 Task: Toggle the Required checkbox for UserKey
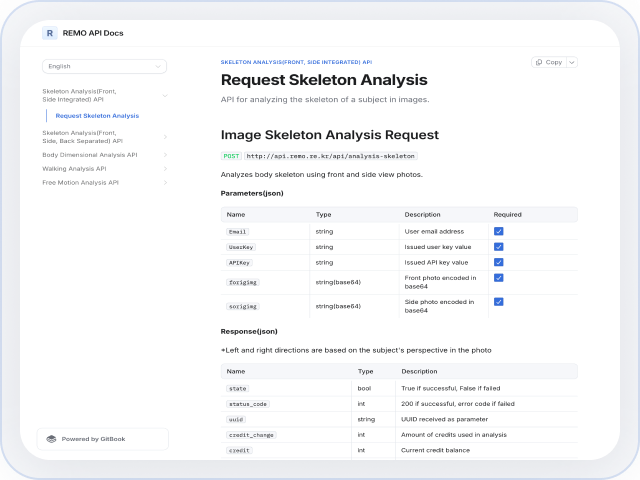click(x=498, y=246)
